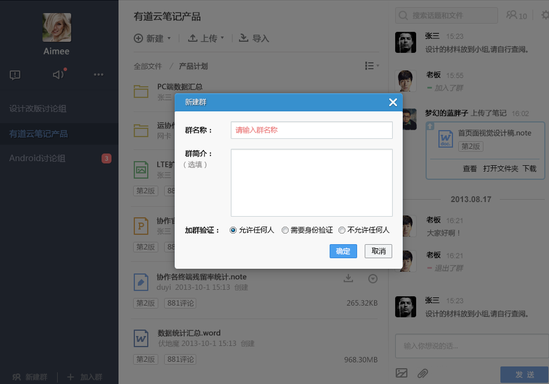Click 新建群 at sidebar bottom
This screenshot has width=549, height=384.
tap(30, 377)
